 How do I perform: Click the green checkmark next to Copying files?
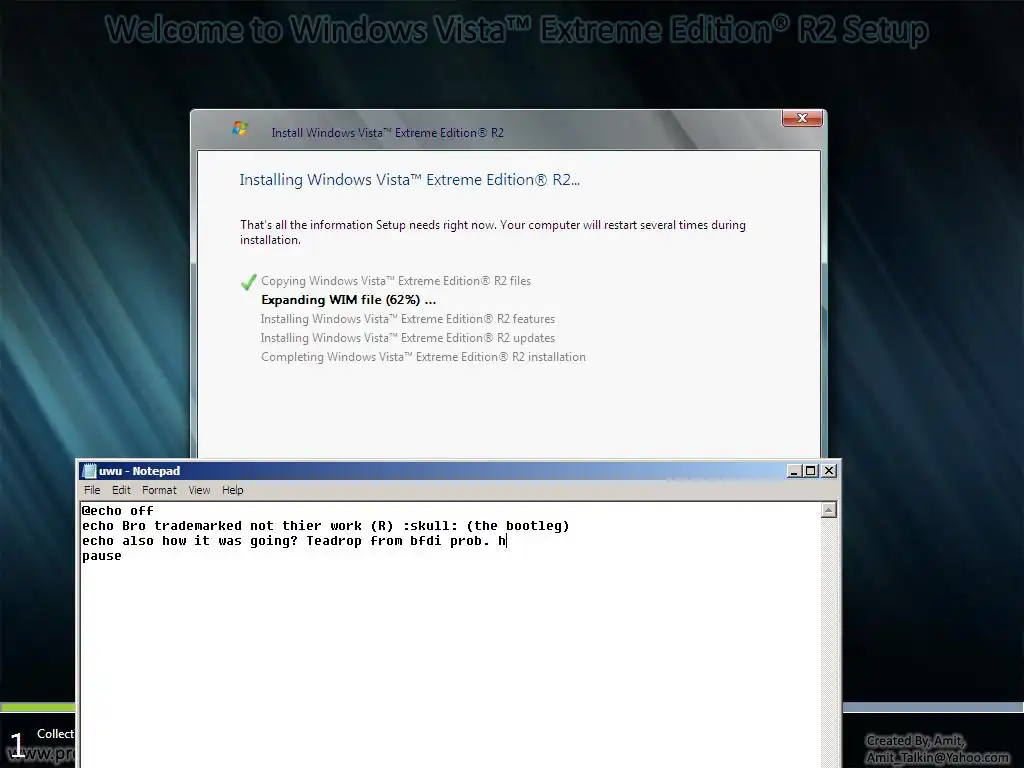248,282
